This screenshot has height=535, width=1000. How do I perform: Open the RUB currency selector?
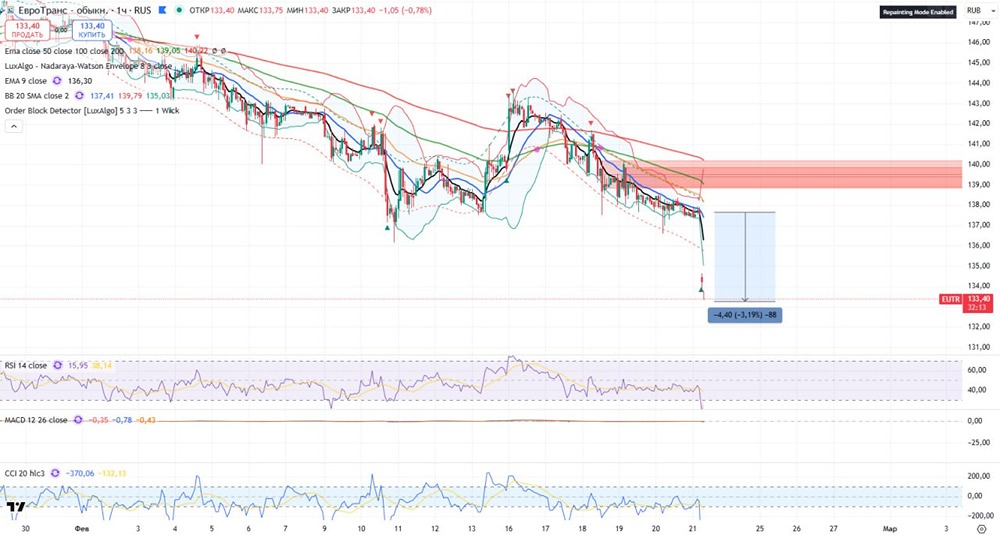click(x=974, y=11)
